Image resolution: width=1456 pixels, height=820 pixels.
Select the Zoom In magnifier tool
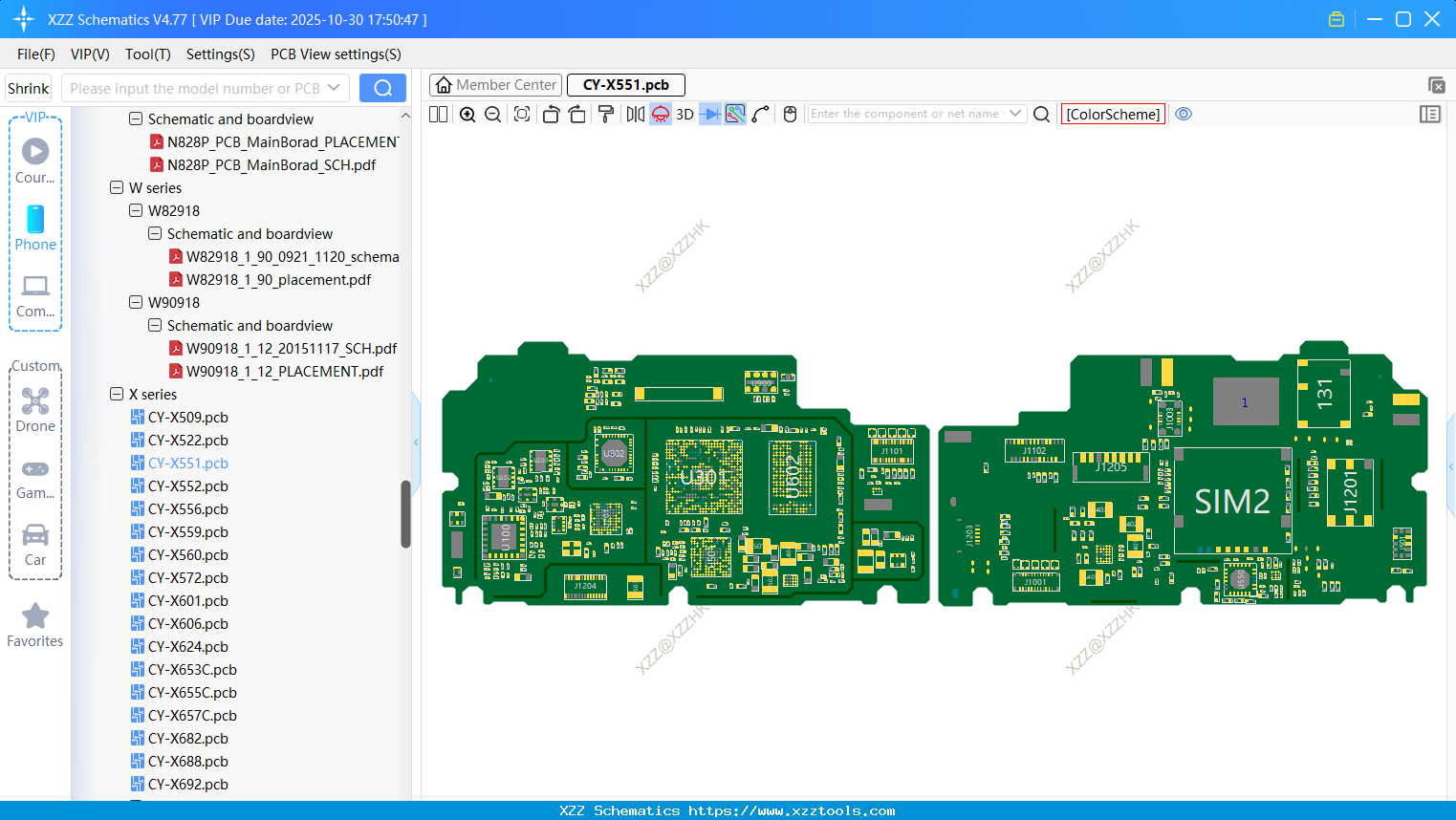pyautogui.click(x=467, y=114)
